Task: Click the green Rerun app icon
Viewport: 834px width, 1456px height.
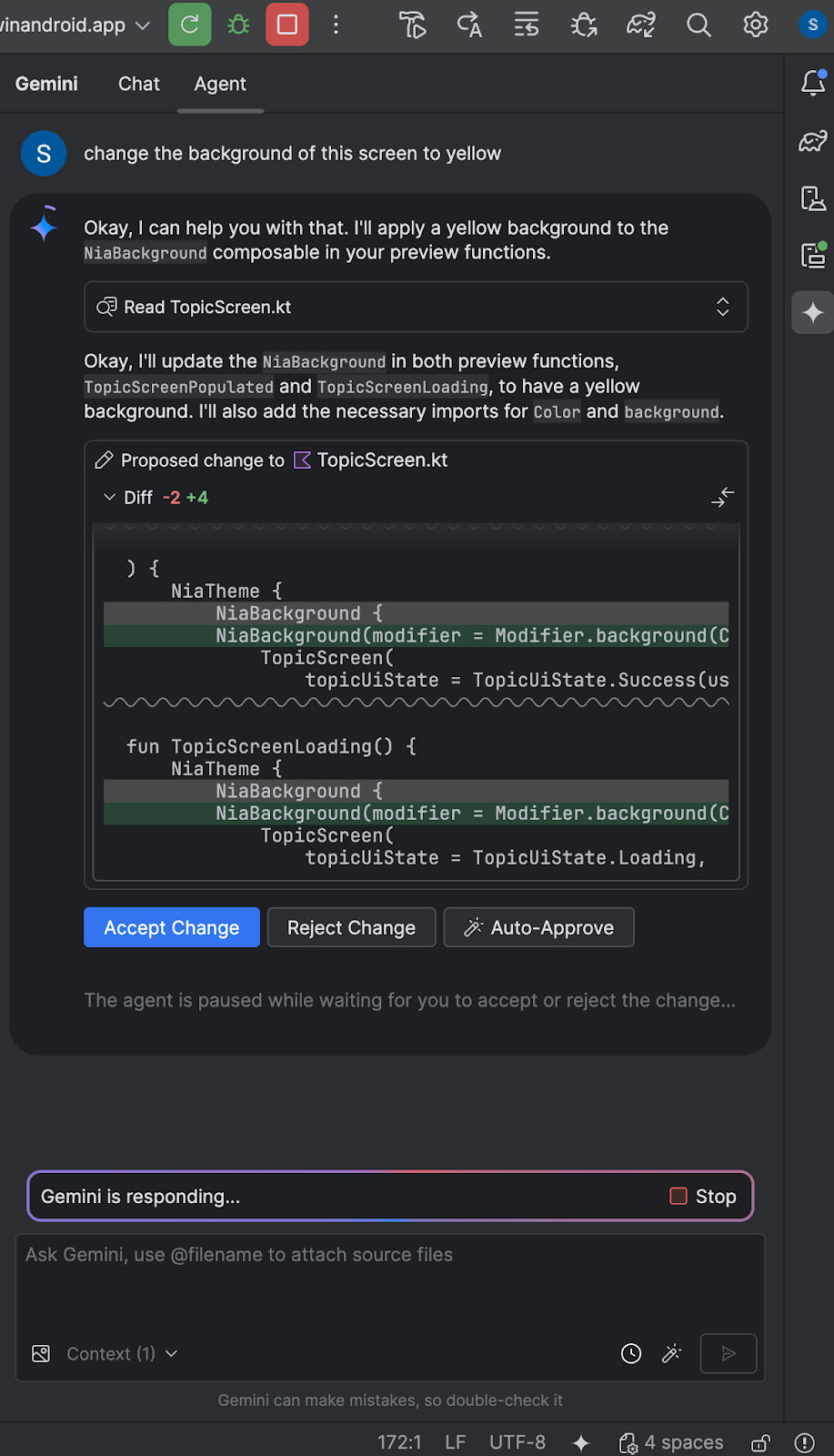Action: pos(189,25)
